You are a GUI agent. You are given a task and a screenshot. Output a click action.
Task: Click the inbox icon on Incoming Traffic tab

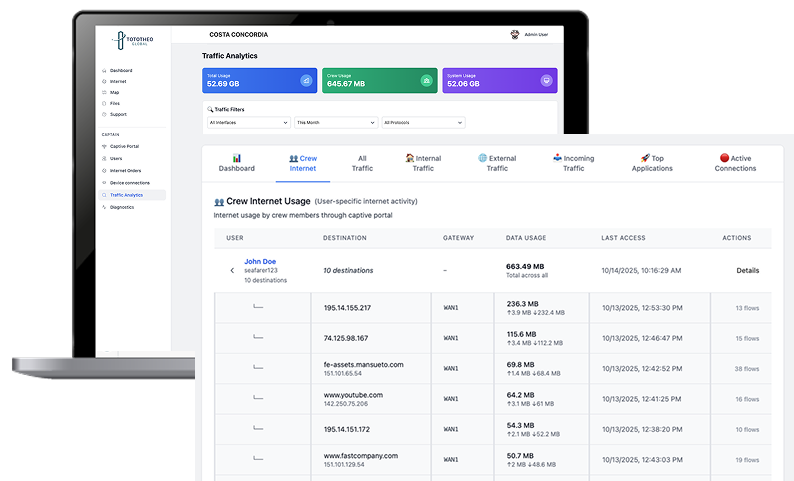(x=557, y=158)
